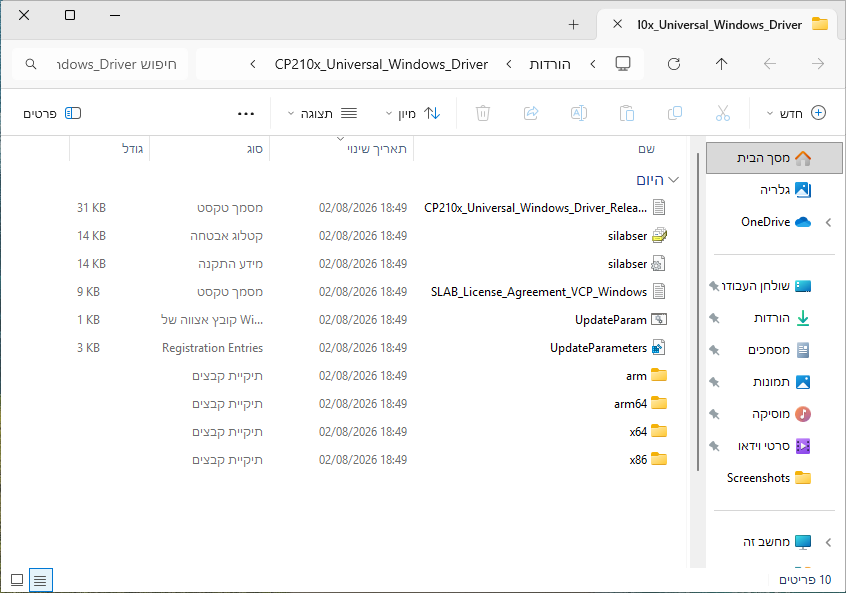The width and height of the screenshot is (846, 593).
Task: Click the New item plus icon
Action: (818, 113)
